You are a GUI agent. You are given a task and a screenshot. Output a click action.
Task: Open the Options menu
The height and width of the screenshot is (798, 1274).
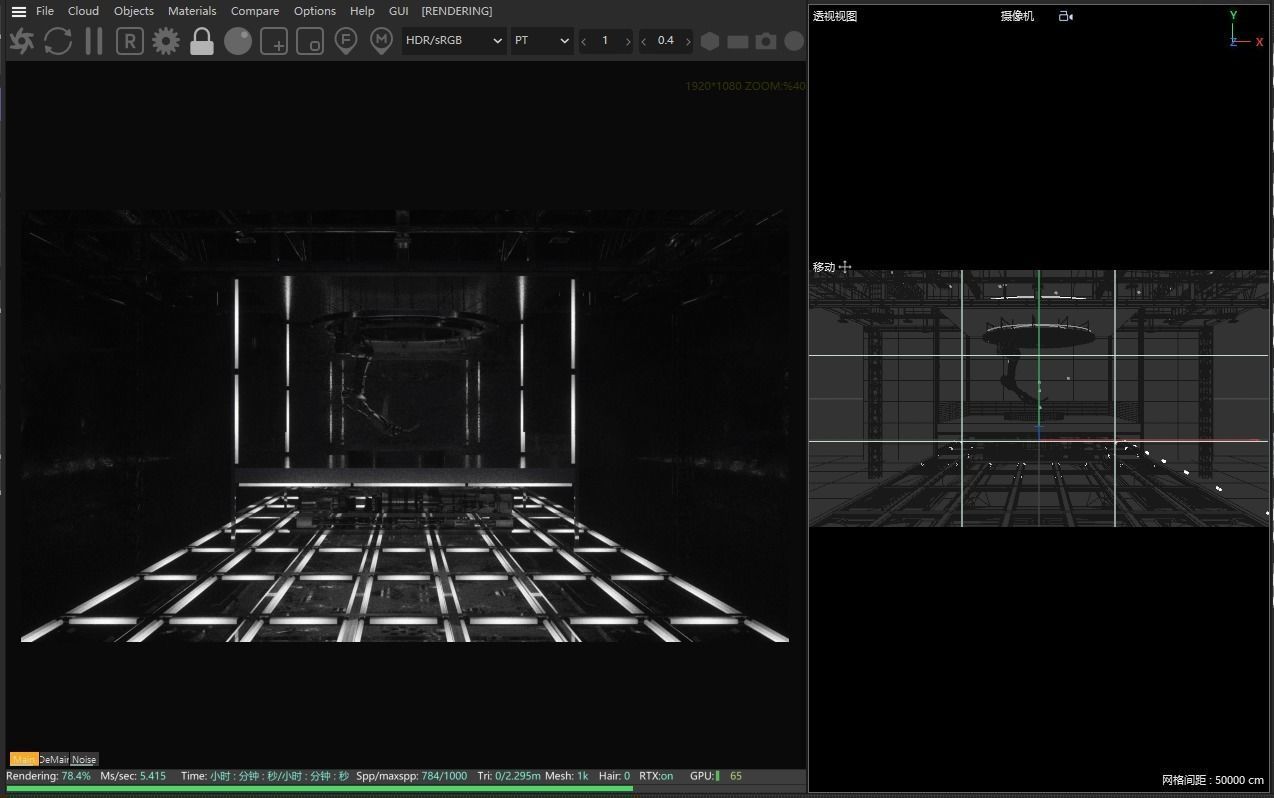pyautogui.click(x=315, y=11)
